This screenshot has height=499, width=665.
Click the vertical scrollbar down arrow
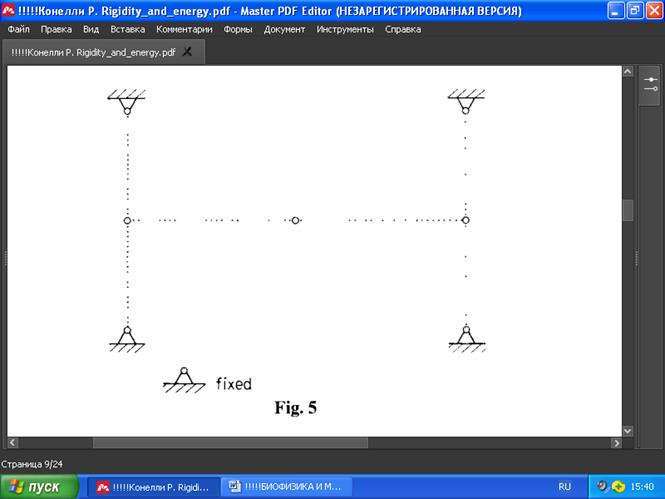628,431
